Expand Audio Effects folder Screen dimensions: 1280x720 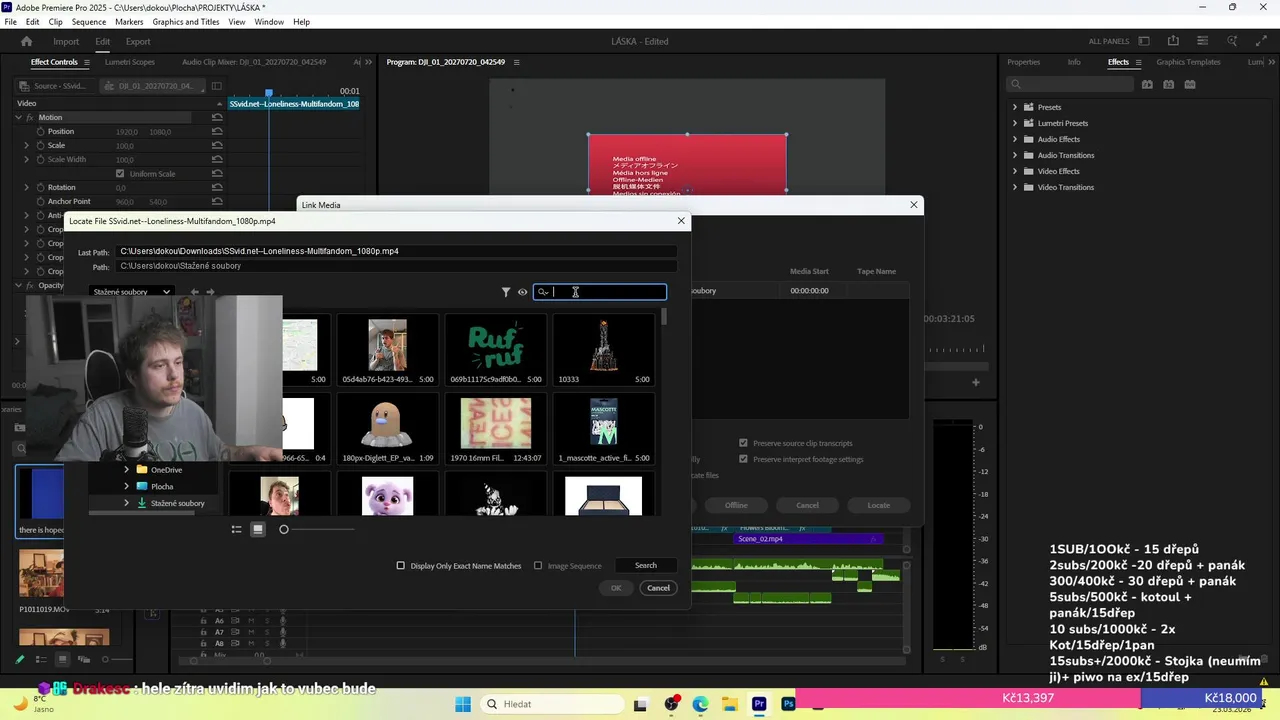point(1015,139)
